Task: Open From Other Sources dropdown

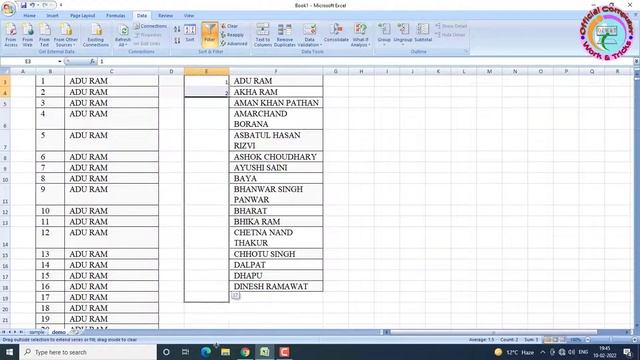Action: [x=65, y=35]
